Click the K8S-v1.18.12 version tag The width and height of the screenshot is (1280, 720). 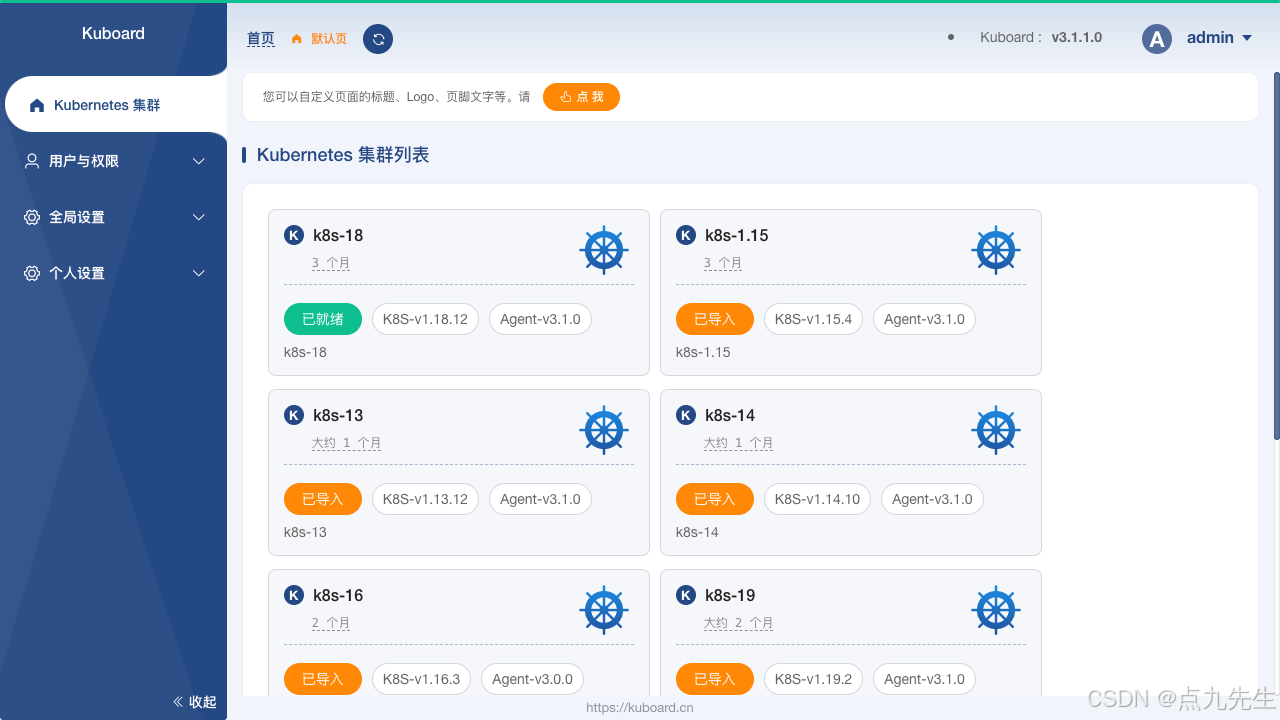pos(425,319)
